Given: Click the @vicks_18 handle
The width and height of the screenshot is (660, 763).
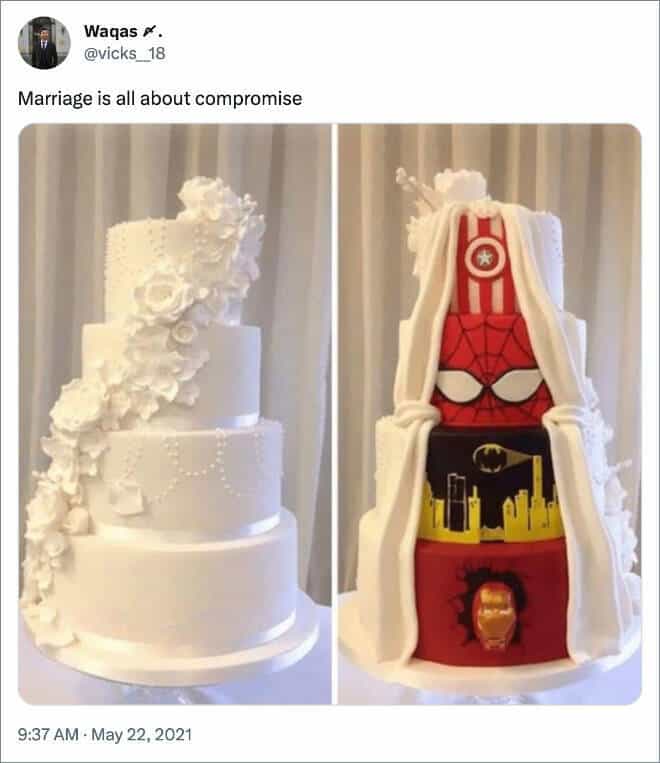Looking at the screenshot, I should point(125,54).
